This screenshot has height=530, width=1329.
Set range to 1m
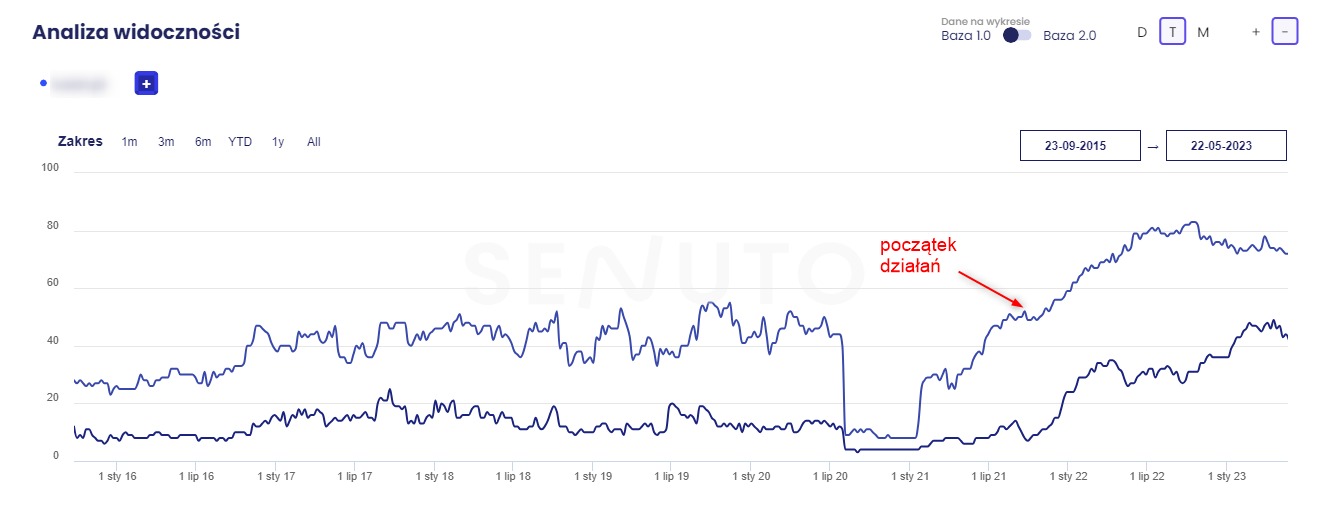pyautogui.click(x=129, y=142)
